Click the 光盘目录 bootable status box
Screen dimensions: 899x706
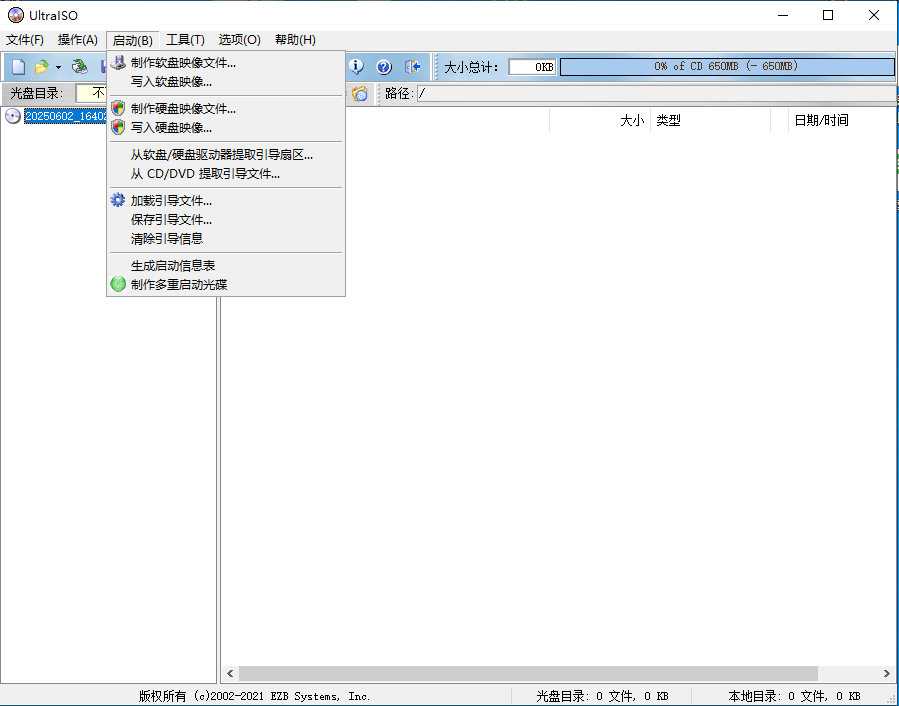pyautogui.click(x=92, y=93)
